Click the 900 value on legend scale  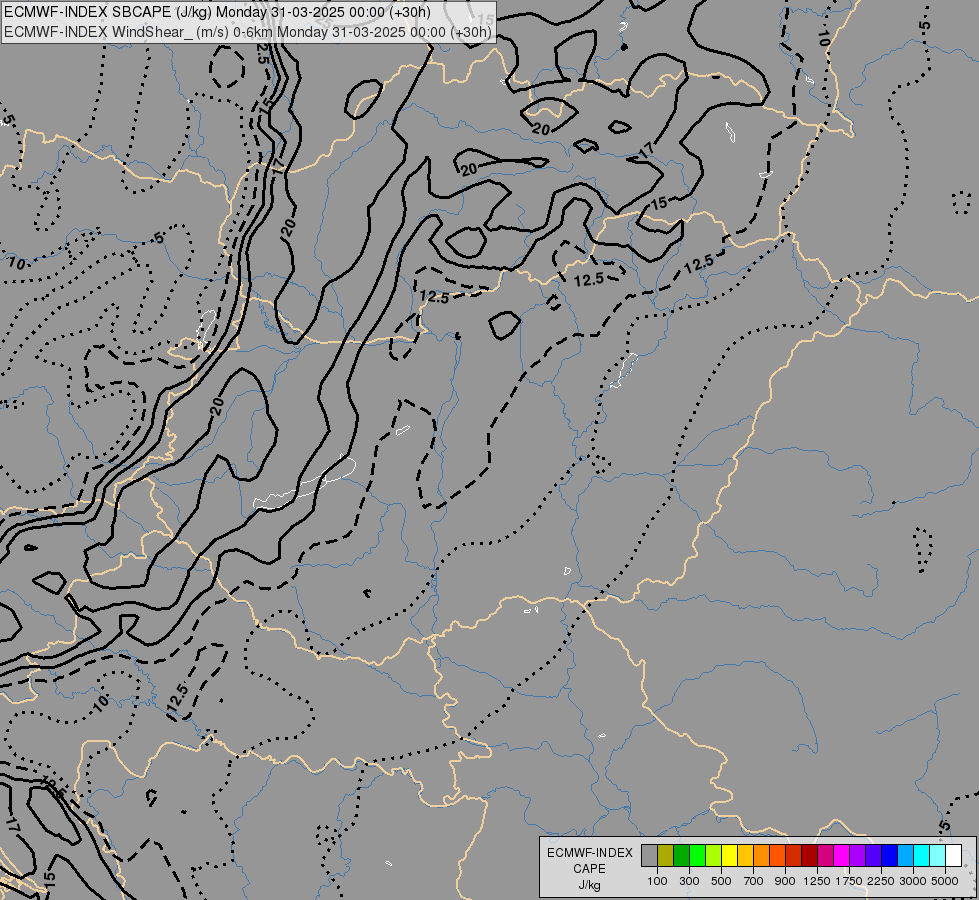[x=785, y=881]
